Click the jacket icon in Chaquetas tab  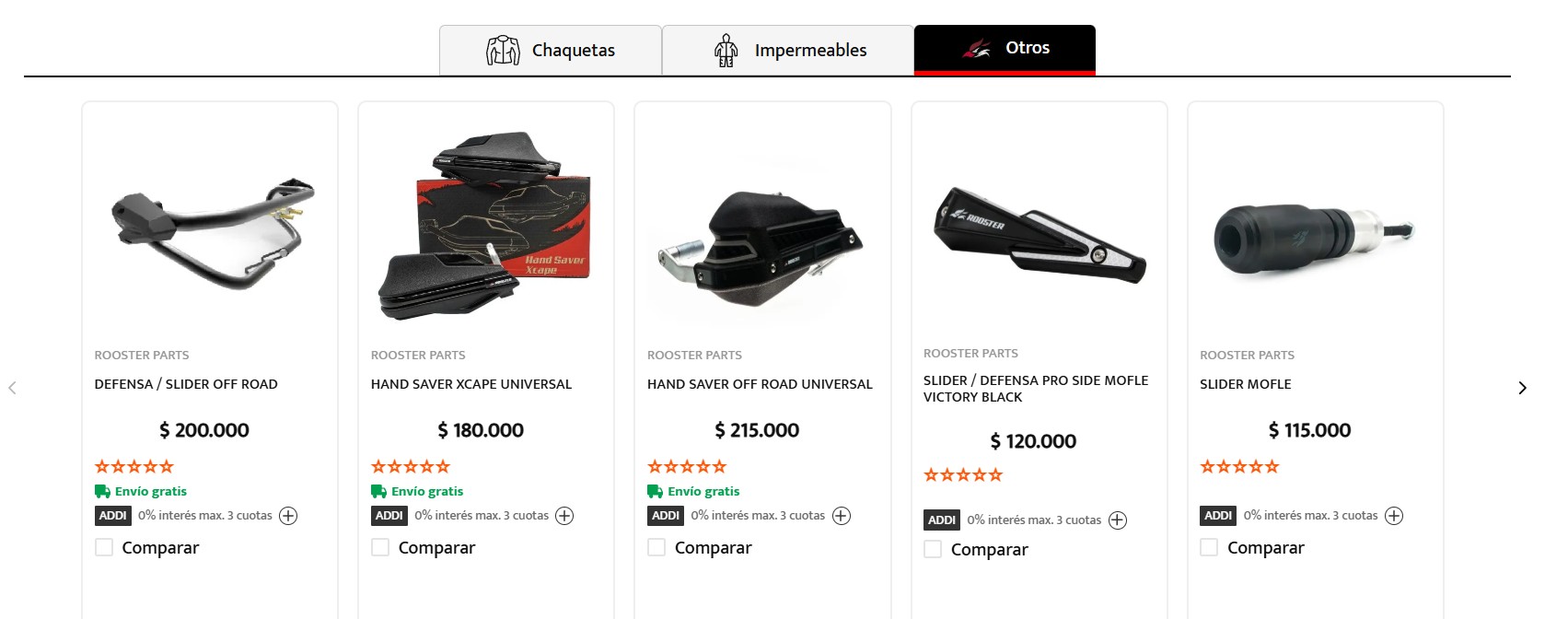[x=503, y=50]
